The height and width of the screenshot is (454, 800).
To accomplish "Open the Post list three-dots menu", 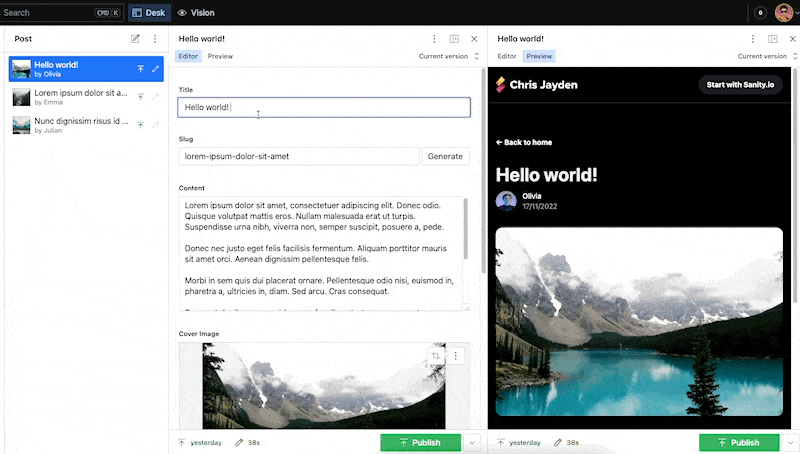I will coord(155,38).
